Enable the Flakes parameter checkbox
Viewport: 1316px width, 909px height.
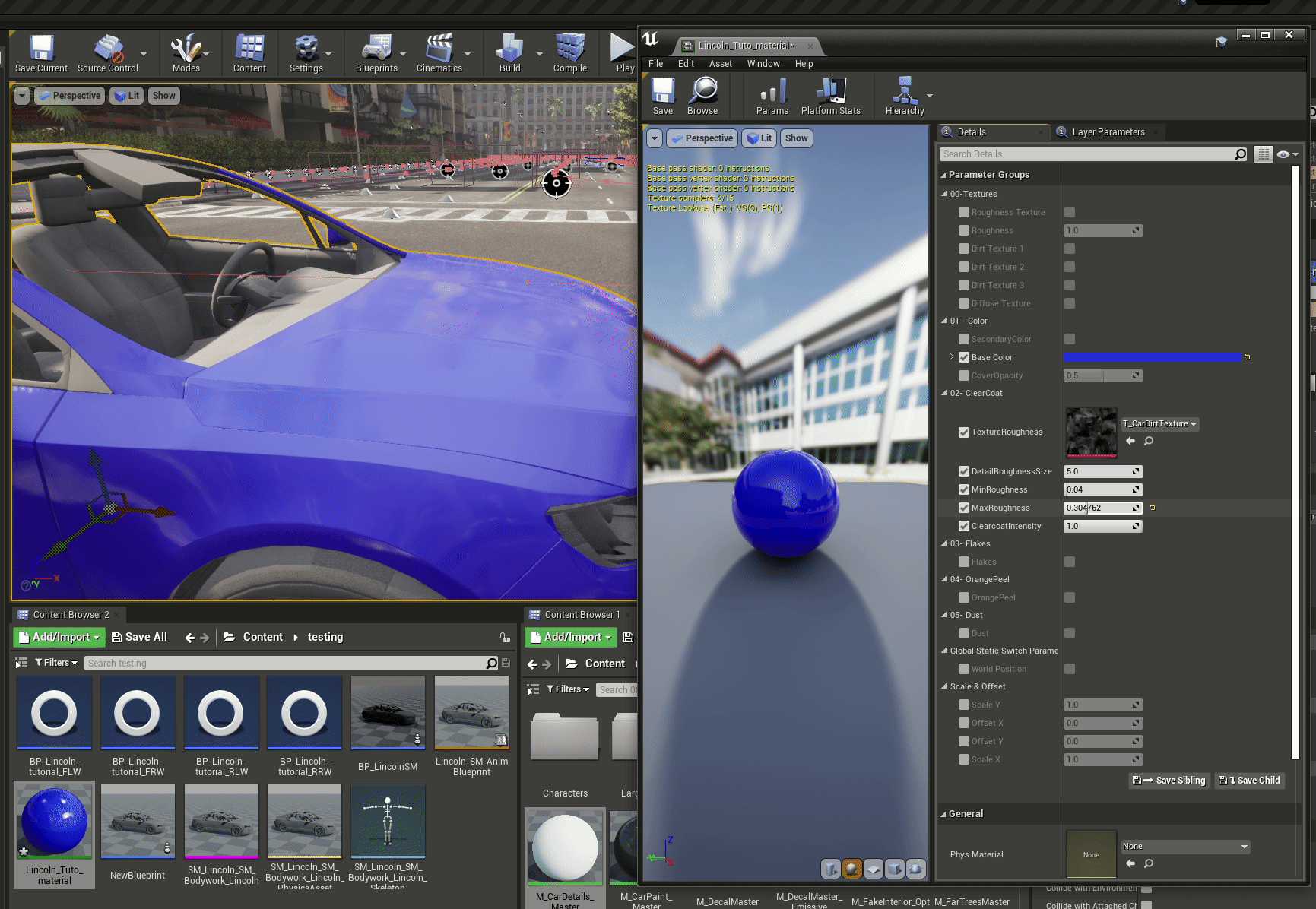[964, 562]
